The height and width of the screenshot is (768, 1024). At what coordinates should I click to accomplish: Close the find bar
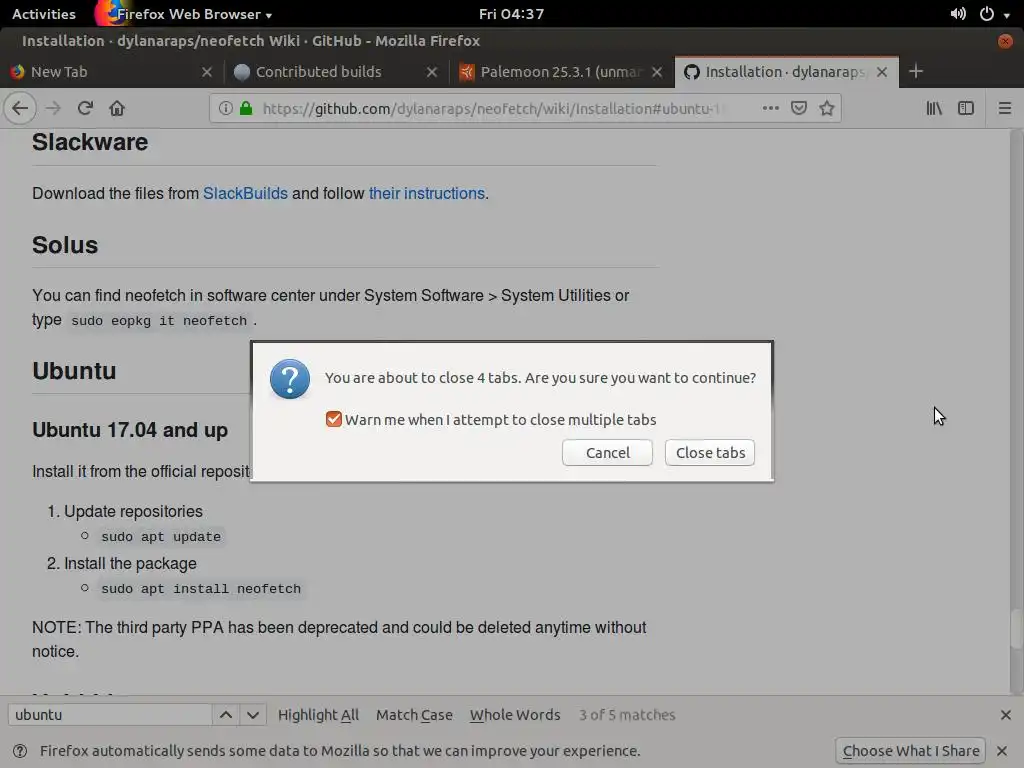[x=1005, y=714]
